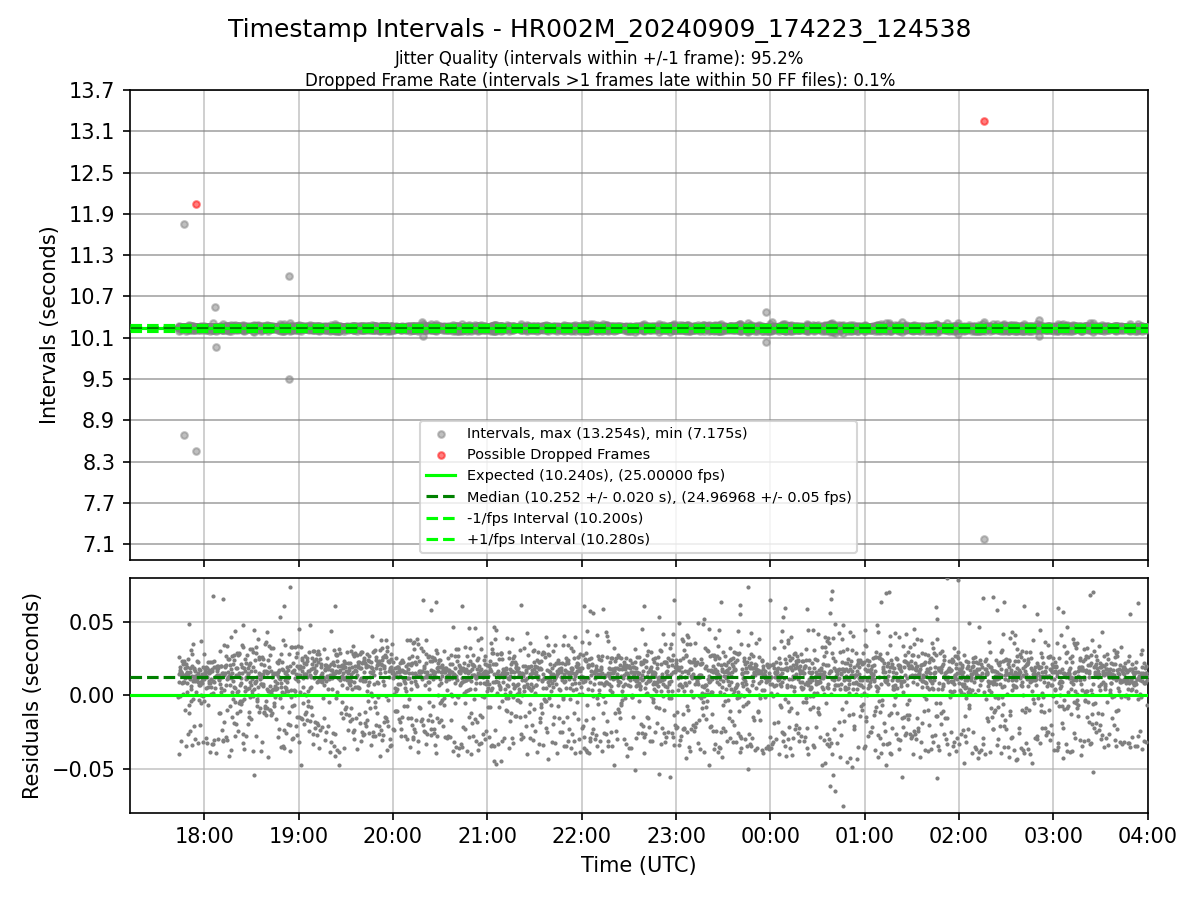This screenshot has height=900, width=1200.
Task: Click legend entry -1/fps Interval (10.200s)
Action: tap(555, 518)
